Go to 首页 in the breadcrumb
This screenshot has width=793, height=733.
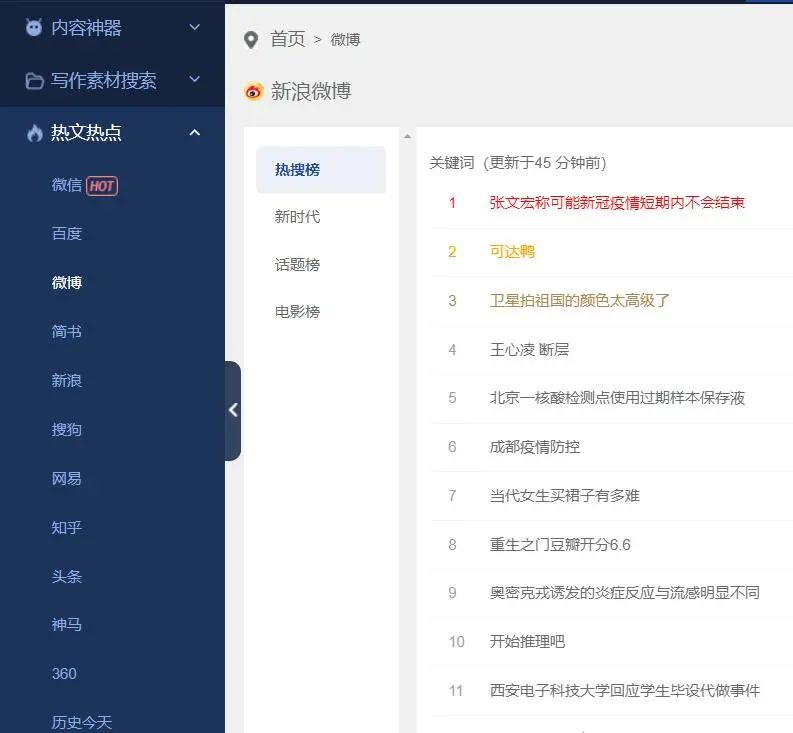coord(288,39)
